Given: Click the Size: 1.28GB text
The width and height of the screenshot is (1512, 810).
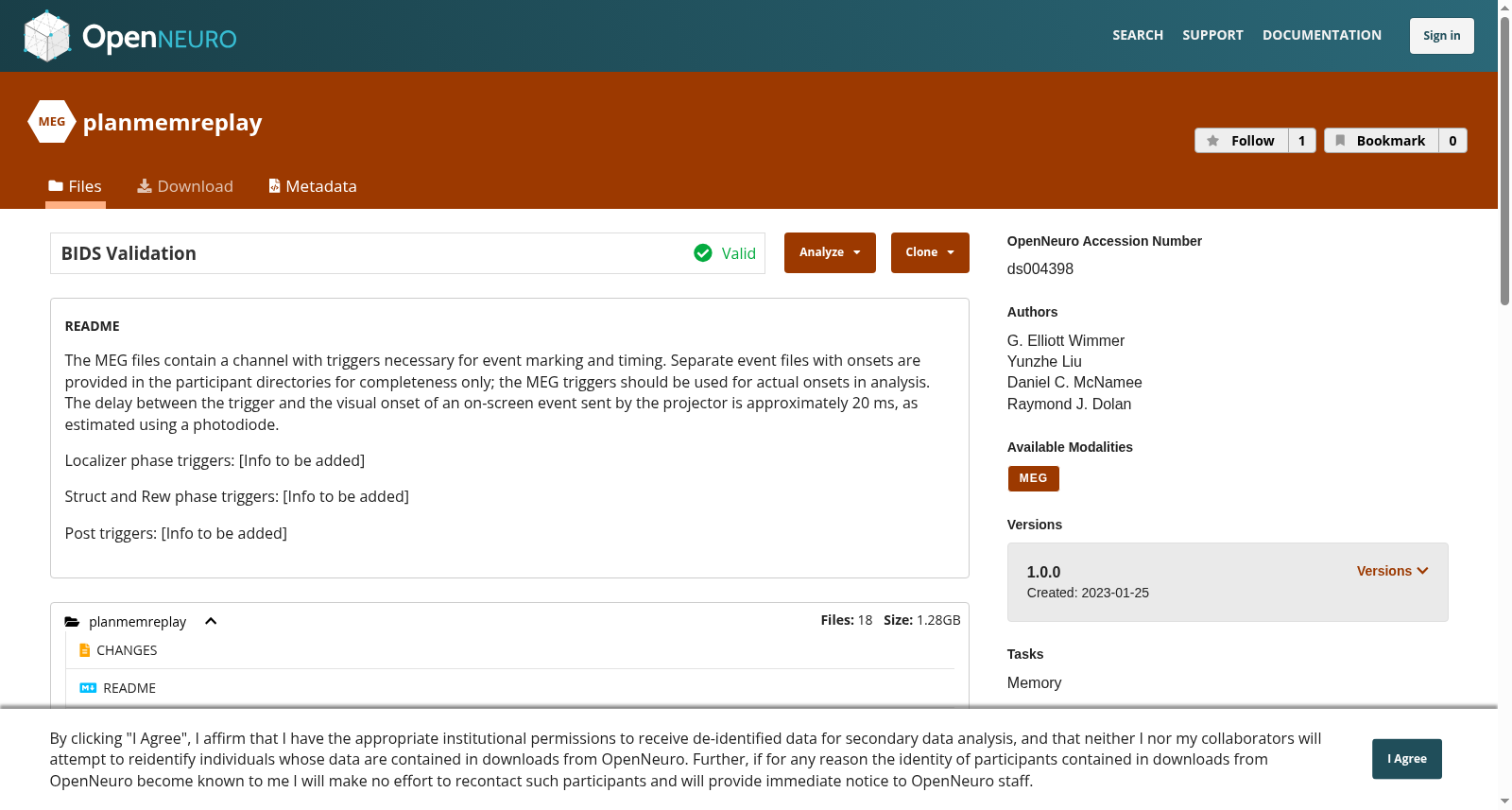Looking at the screenshot, I should 922,620.
